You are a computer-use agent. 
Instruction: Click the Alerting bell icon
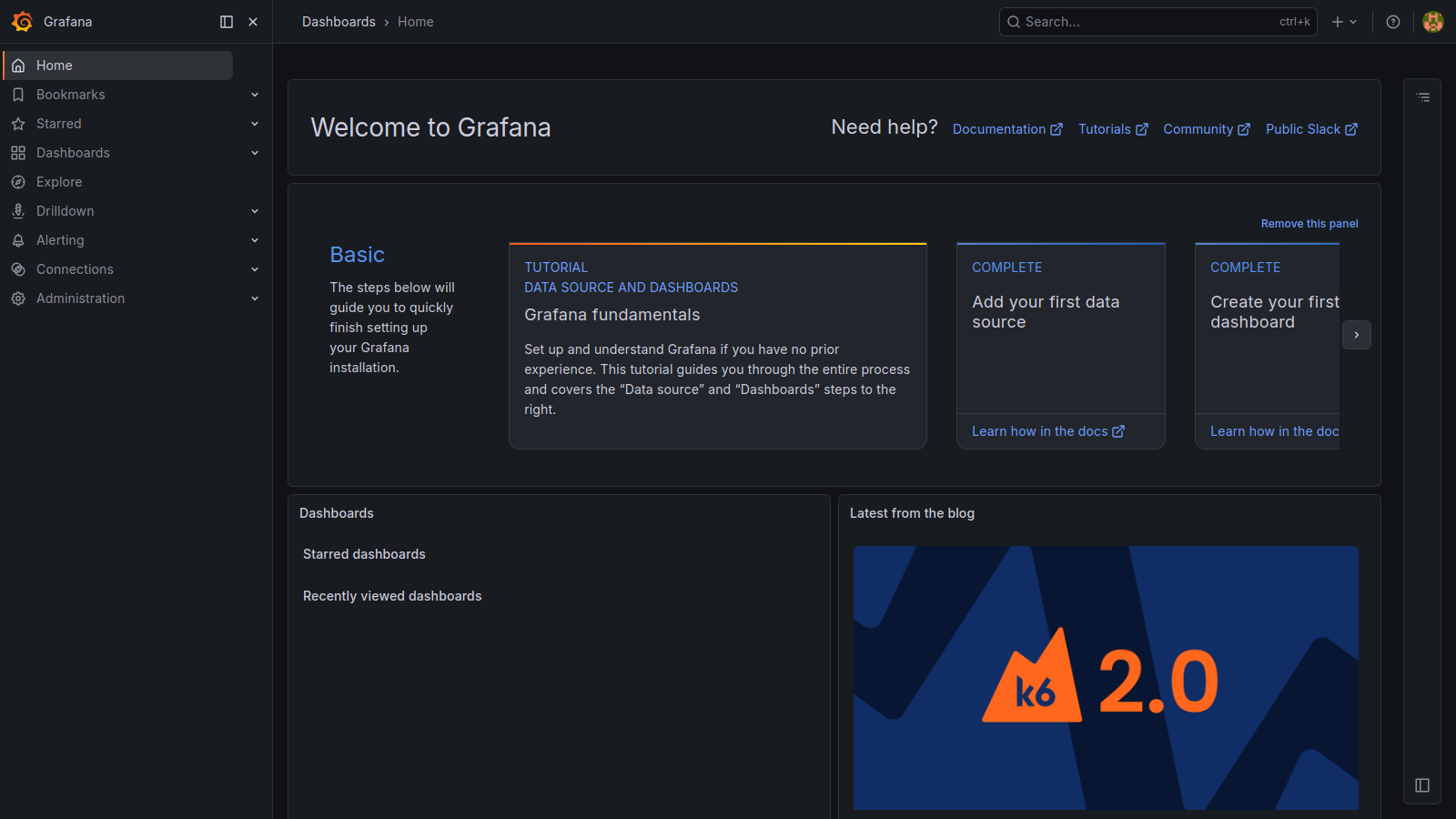coord(18,240)
